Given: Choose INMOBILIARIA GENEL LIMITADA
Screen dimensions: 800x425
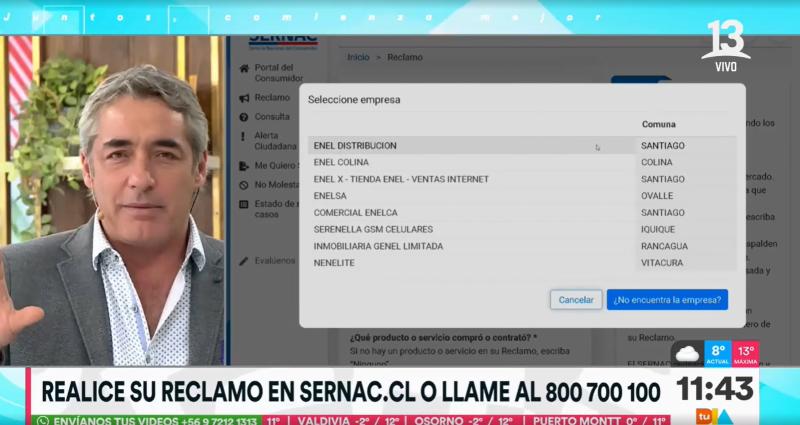Looking at the screenshot, I should pos(522,246).
